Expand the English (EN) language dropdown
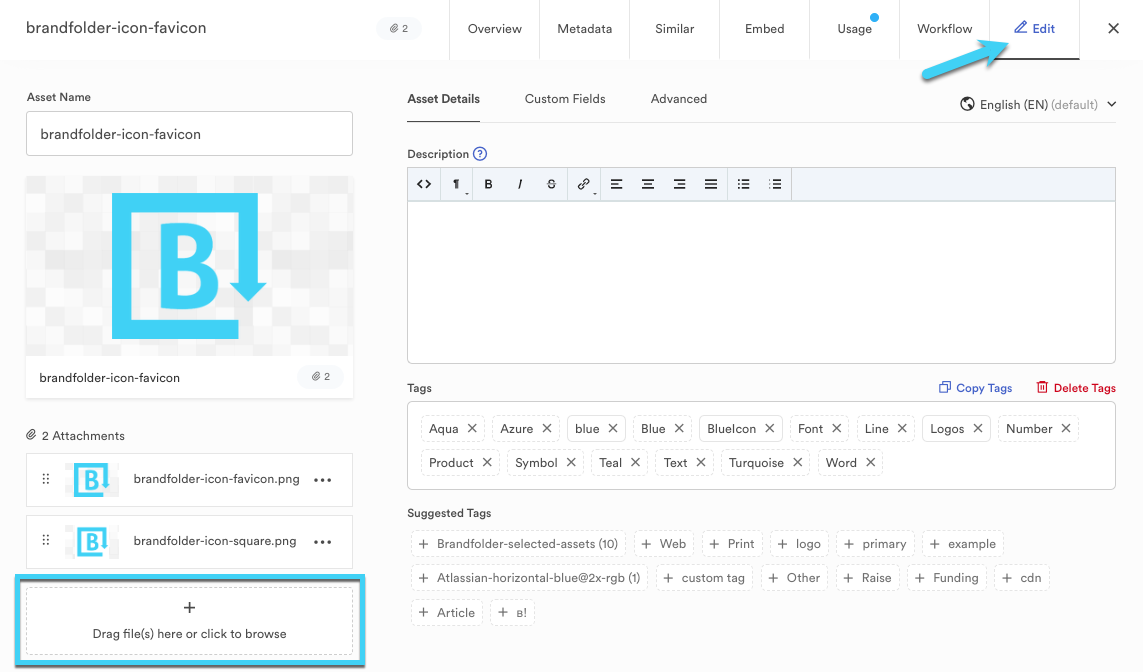 [x=1038, y=104]
